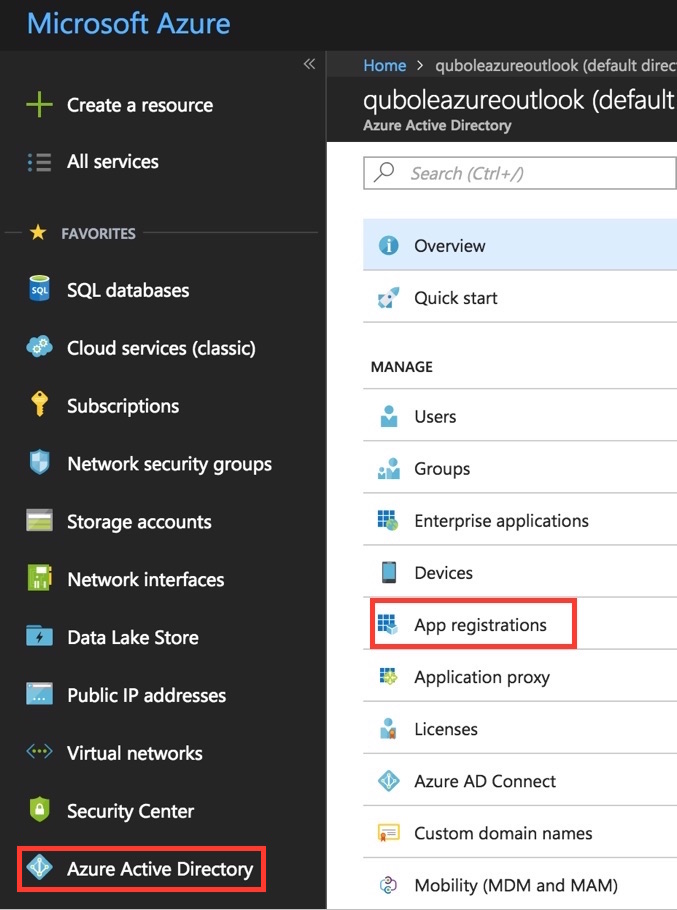Image resolution: width=677 pixels, height=910 pixels.
Task: Click the All services list icon
Action: point(39,162)
